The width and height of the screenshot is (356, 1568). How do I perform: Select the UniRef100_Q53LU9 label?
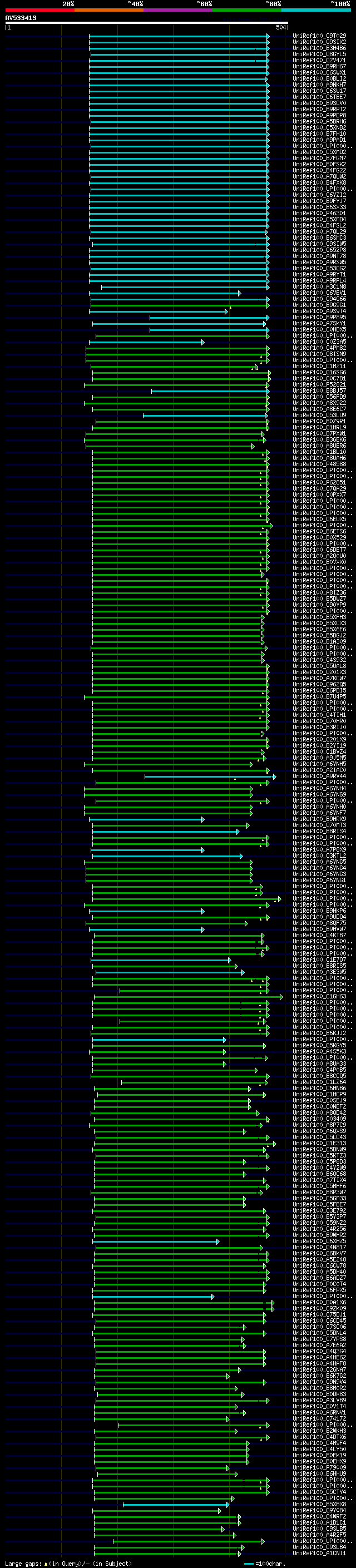click(319, 415)
